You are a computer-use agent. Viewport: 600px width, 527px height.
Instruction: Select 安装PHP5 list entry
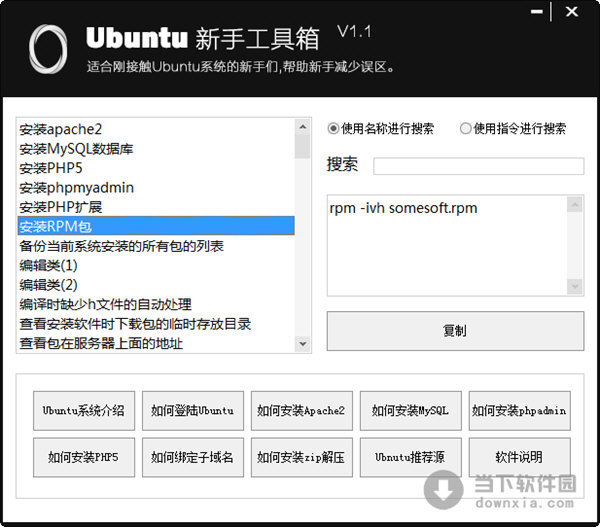156,168
